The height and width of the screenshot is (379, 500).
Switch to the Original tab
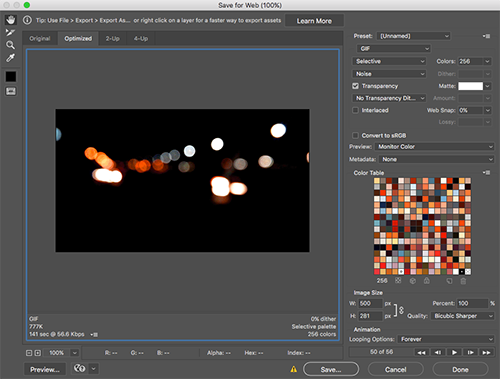40,39
